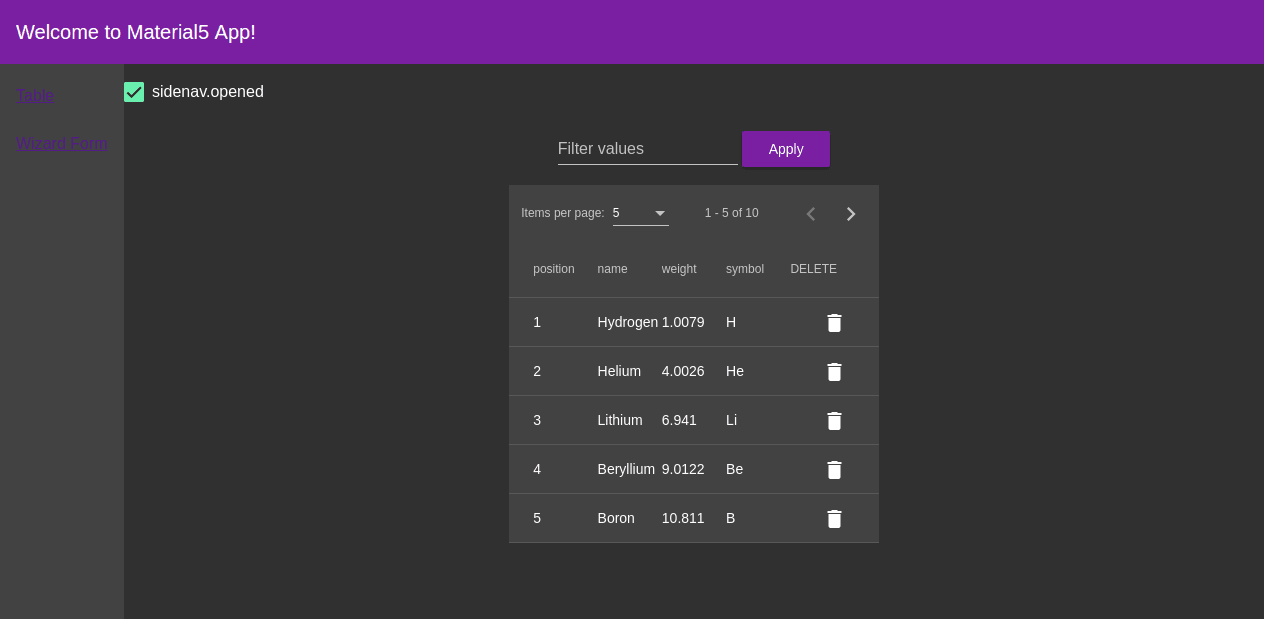This screenshot has height=619, width=1264.
Task: Select the Lithium name cell
Action: (x=620, y=420)
